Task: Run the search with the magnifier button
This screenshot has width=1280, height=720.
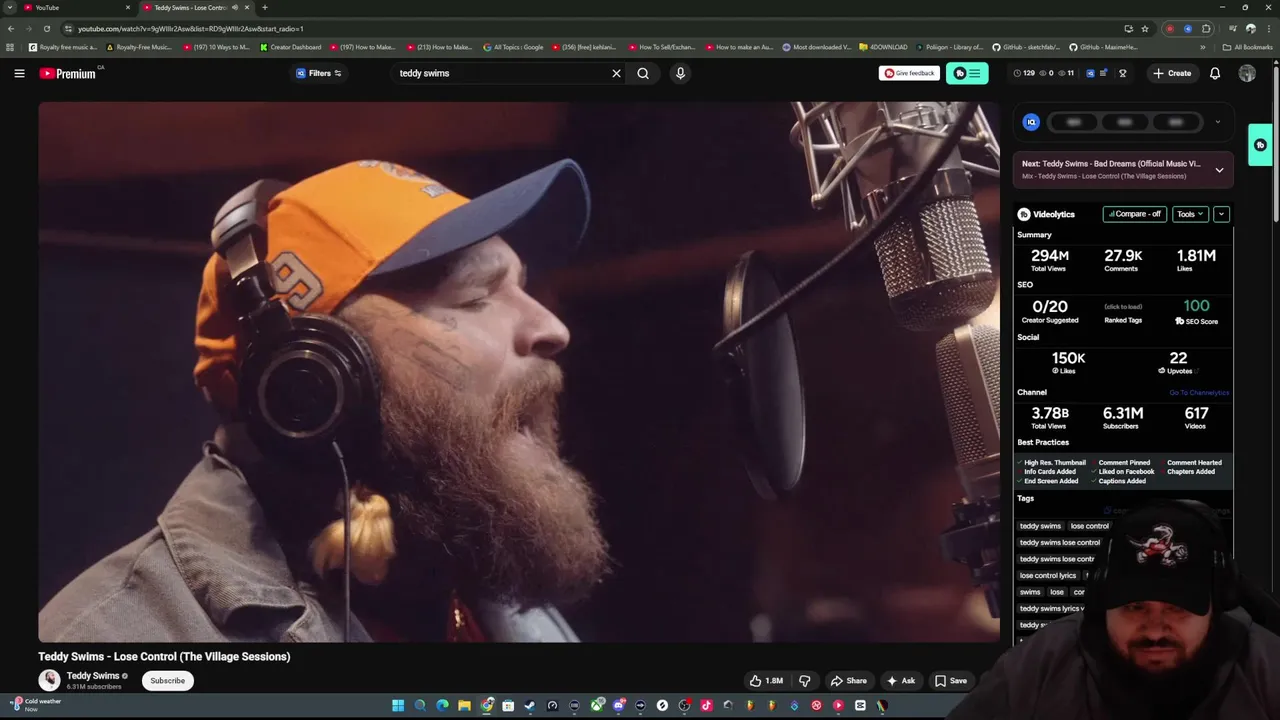Action: click(643, 73)
